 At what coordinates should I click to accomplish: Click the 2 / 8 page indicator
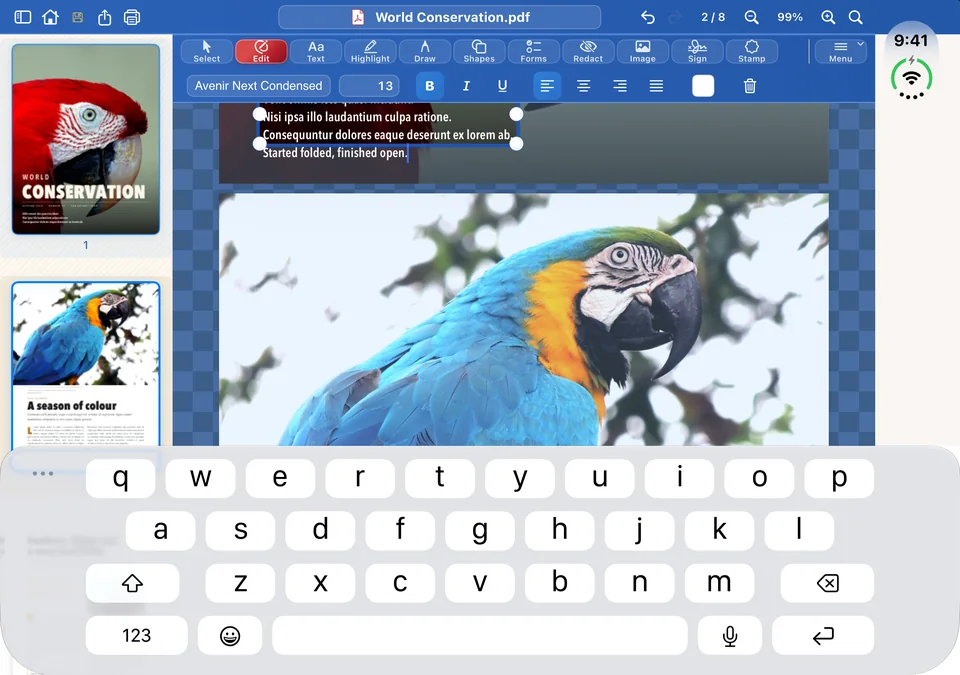tap(713, 17)
